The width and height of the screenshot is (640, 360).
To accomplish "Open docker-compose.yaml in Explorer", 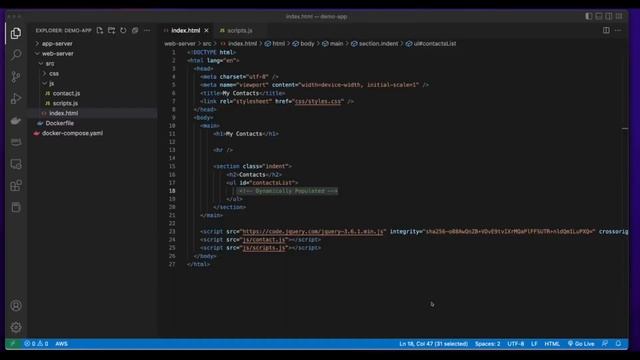I will (x=72, y=133).
